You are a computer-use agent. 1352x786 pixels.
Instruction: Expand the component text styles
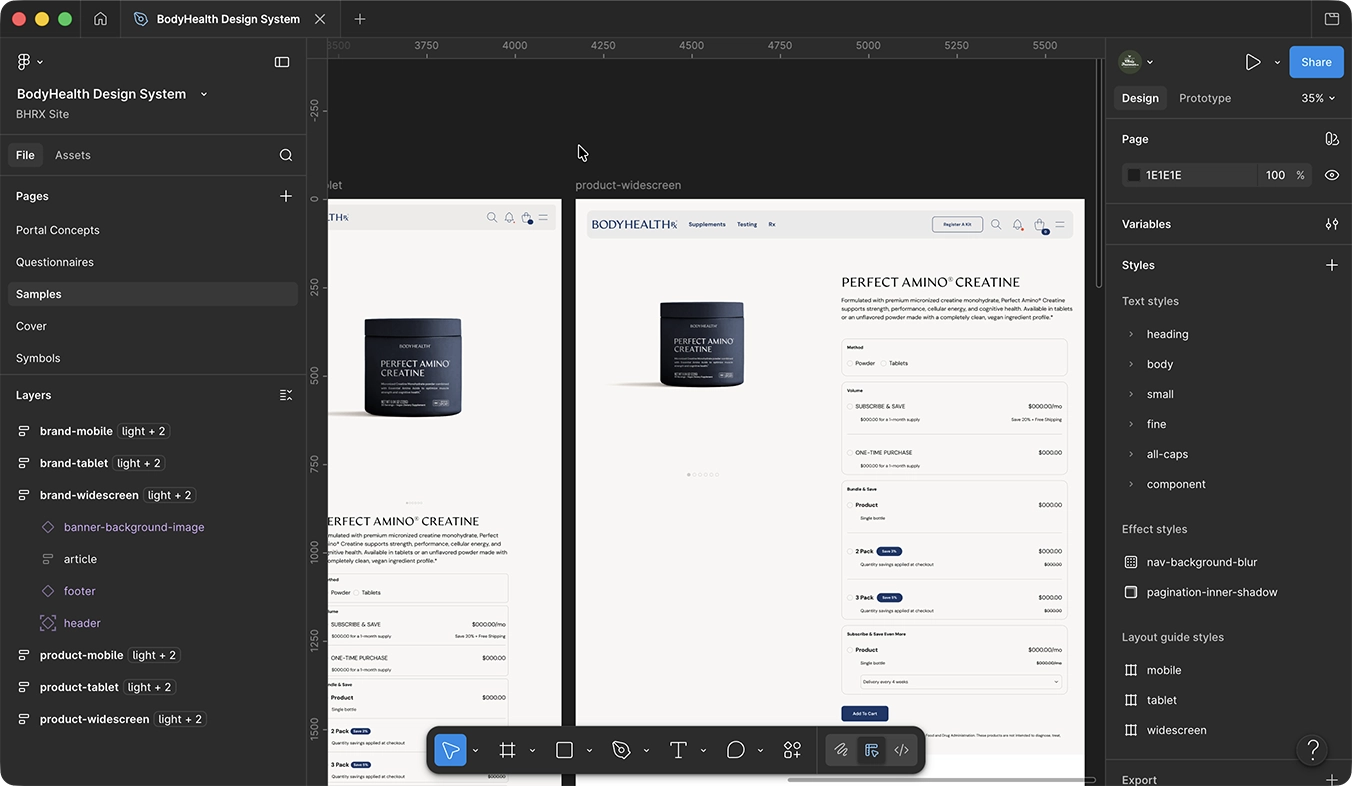pyautogui.click(x=1131, y=484)
